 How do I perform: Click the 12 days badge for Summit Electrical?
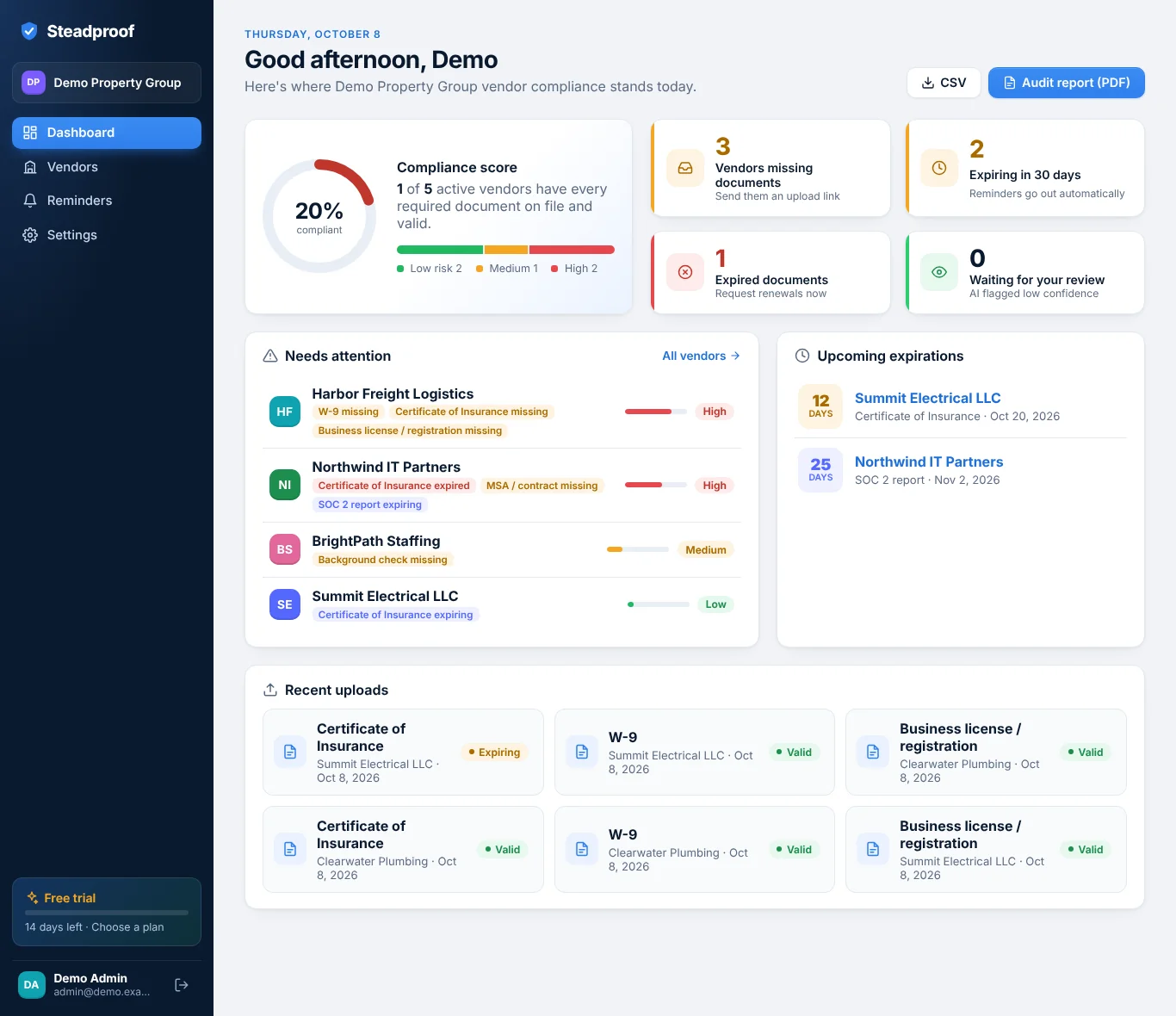(x=820, y=406)
